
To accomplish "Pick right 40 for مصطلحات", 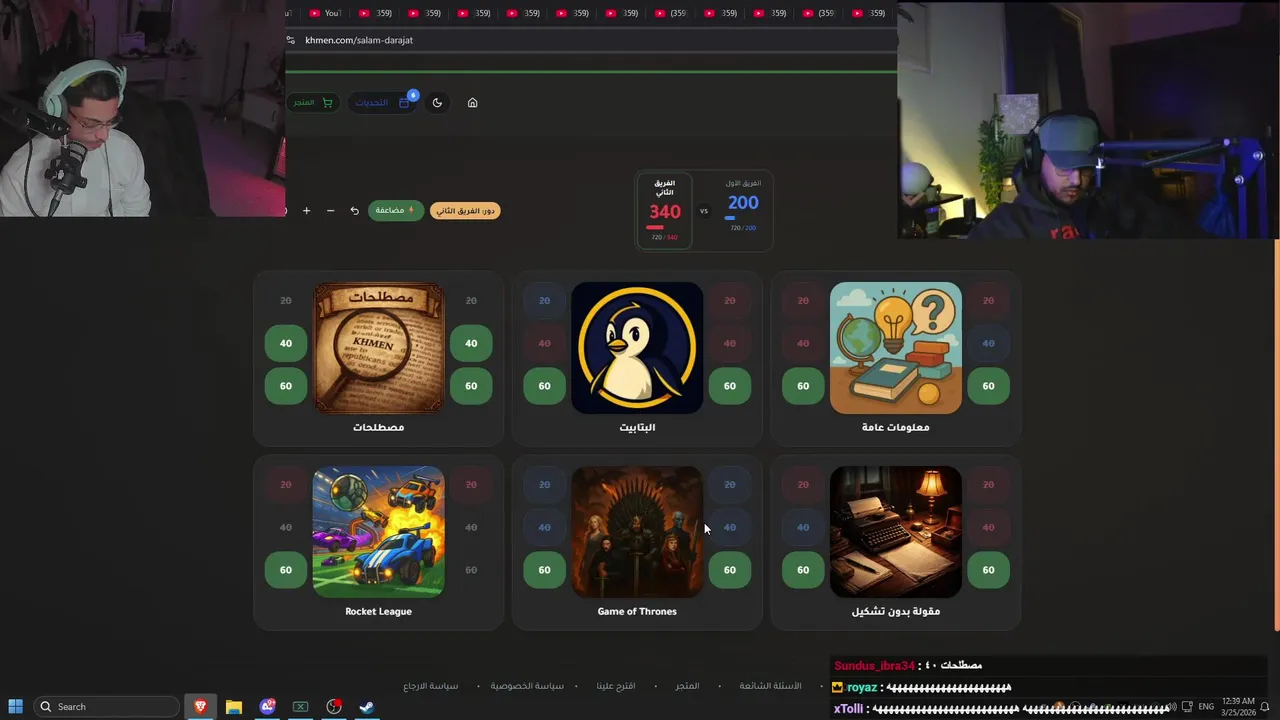I will pyautogui.click(x=471, y=343).
